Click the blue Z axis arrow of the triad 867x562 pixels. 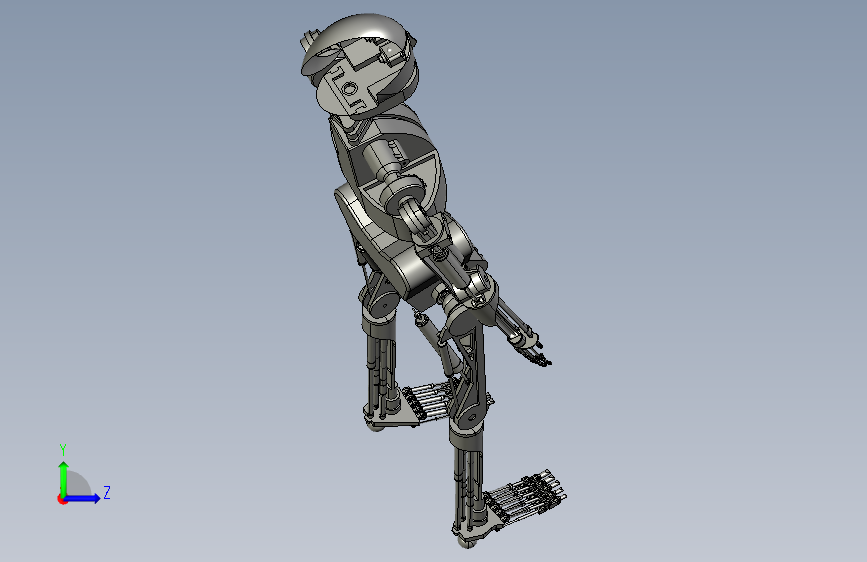pyautogui.click(x=83, y=498)
